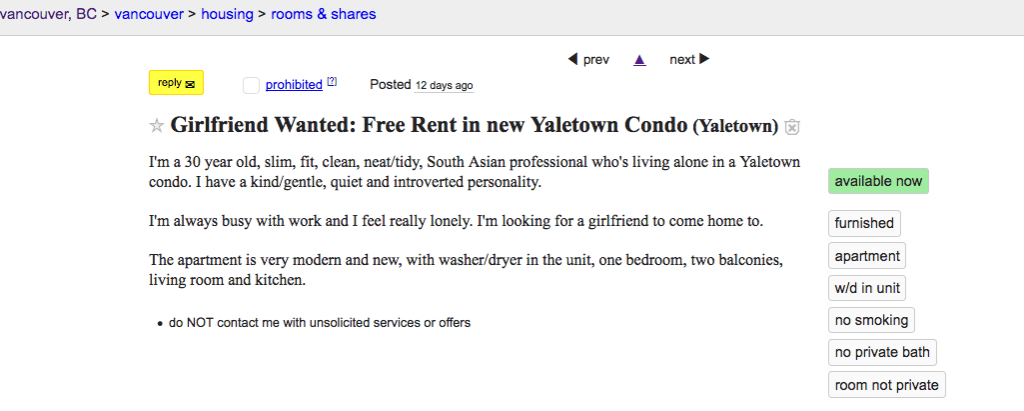This screenshot has width=1024, height=411.
Task: Open the prohibited footnote [?] link
Action: coord(332,82)
